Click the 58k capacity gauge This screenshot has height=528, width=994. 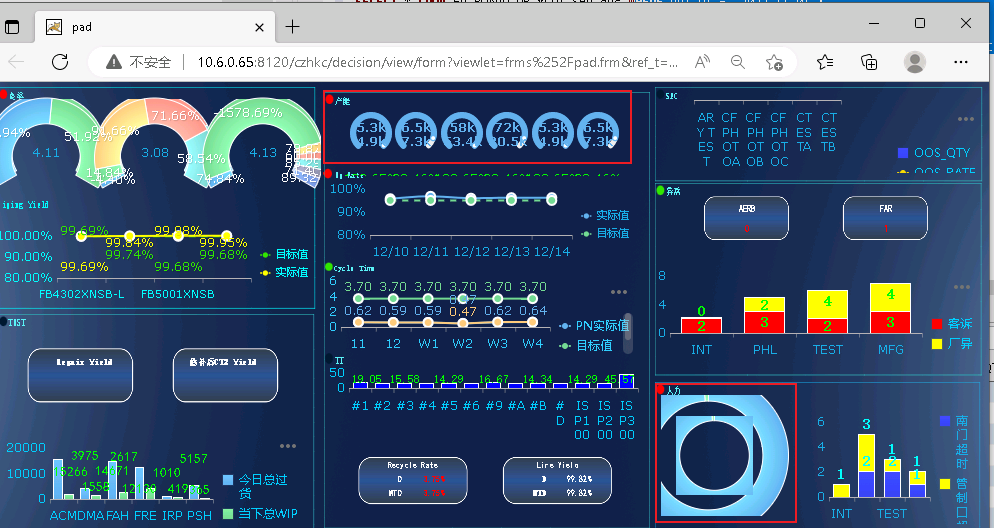pyautogui.click(x=462, y=132)
